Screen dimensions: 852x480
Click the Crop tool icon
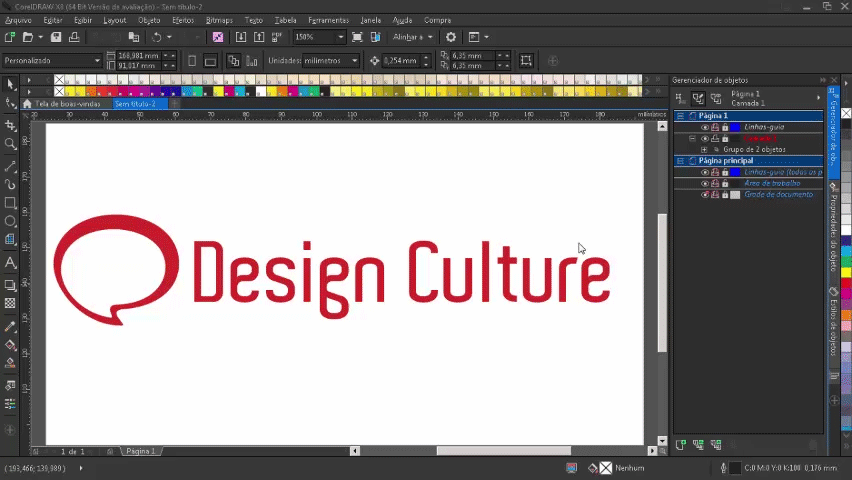(x=10, y=126)
